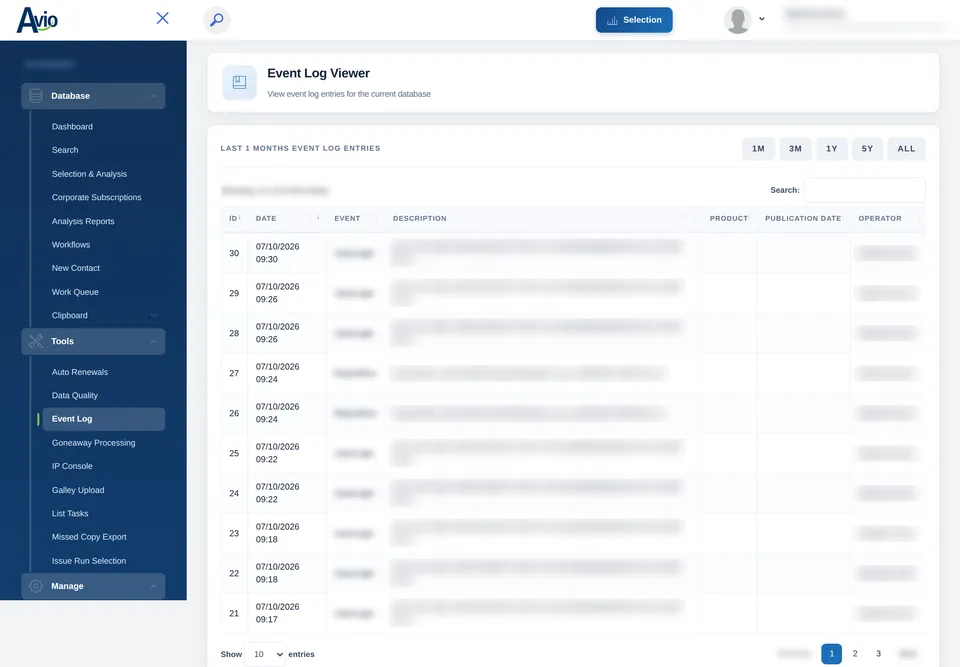
Task: Show ALL event log entries
Action: (x=907, y=149)
